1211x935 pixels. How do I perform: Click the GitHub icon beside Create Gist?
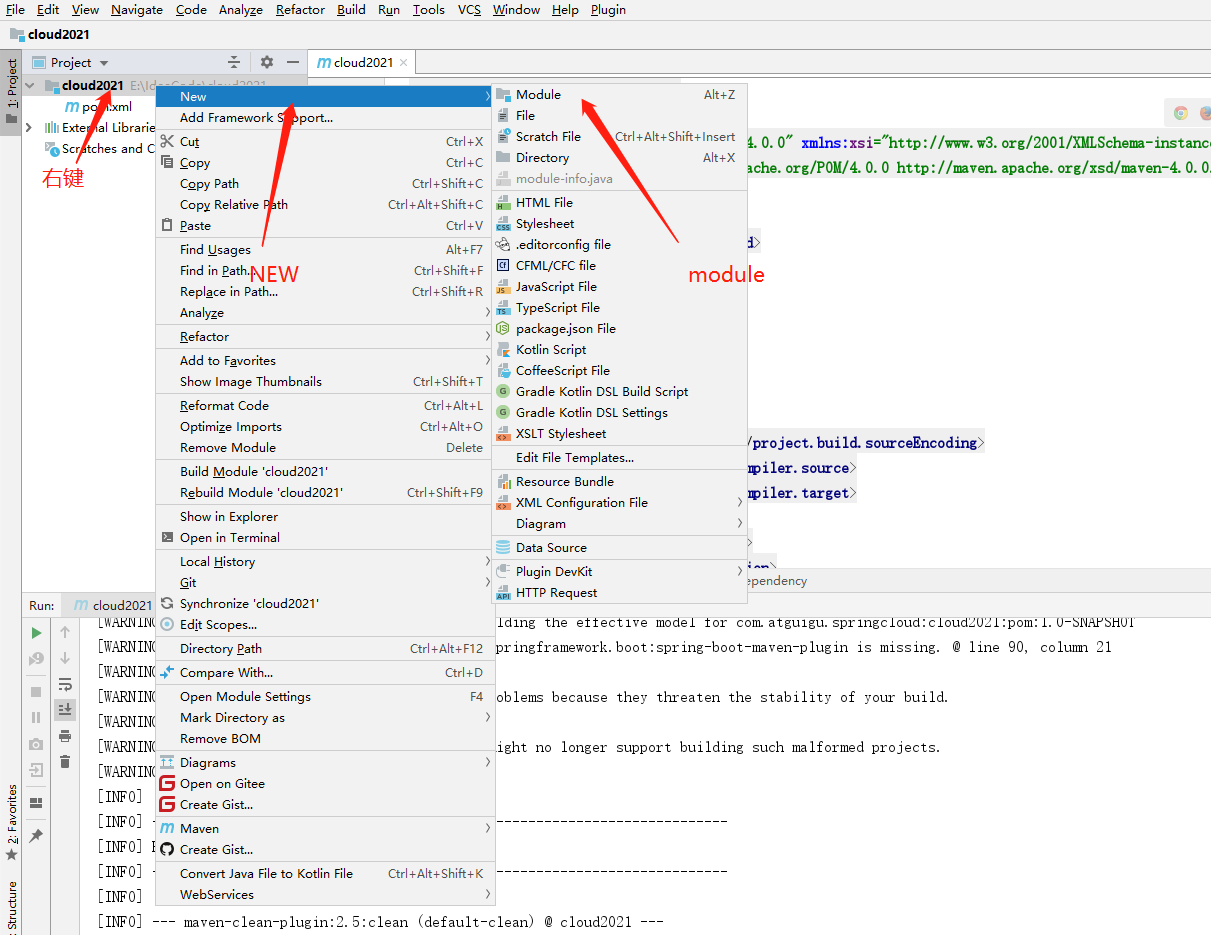(167, 849)
